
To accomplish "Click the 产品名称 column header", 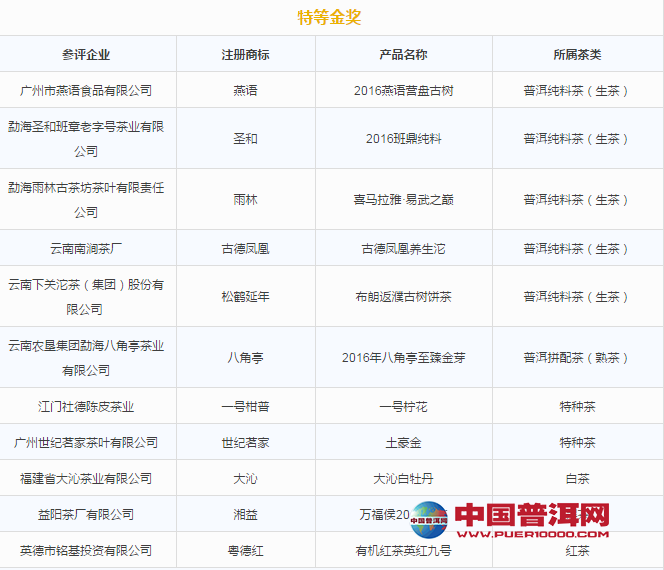I will coord(404,54).
